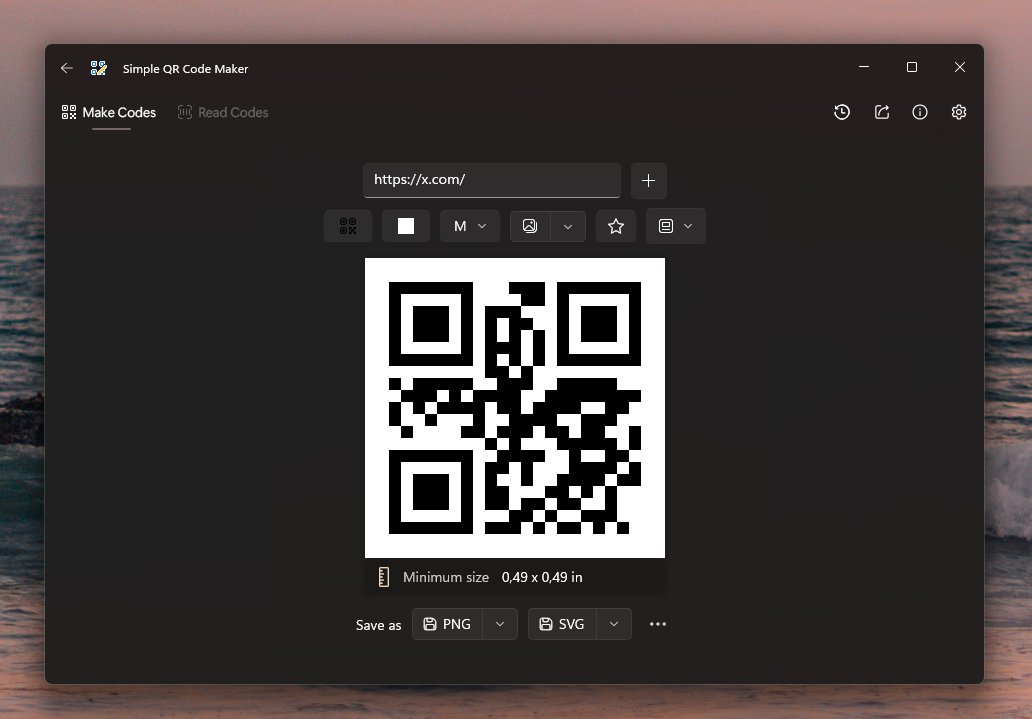The height and width of the screenshot is (719, 1032).
Task: Expand the SVG save options chevron
Action: [614, 624]
